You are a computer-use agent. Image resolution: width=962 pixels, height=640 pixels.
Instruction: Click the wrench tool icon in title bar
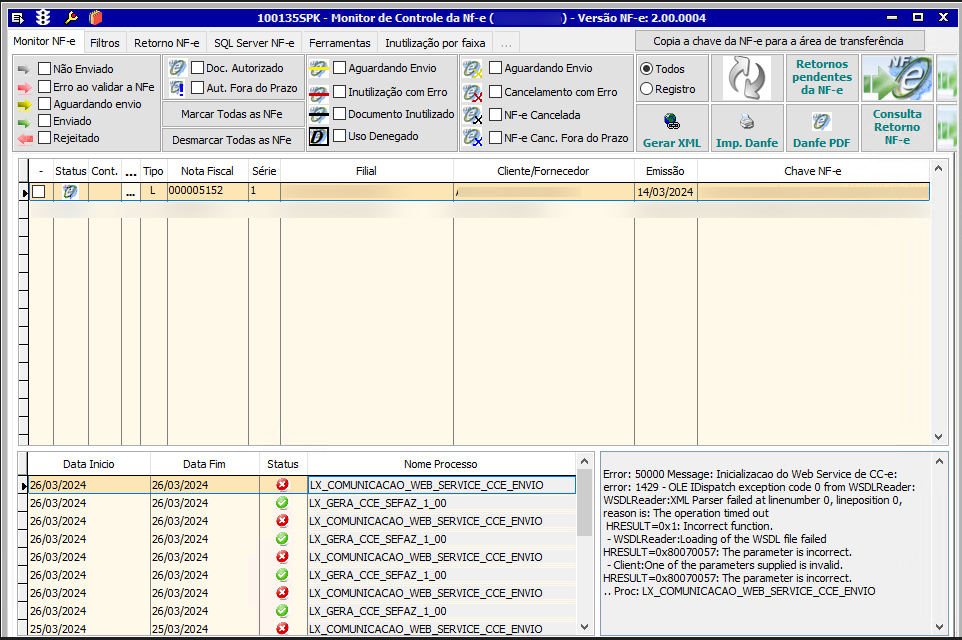coord(70,17)
